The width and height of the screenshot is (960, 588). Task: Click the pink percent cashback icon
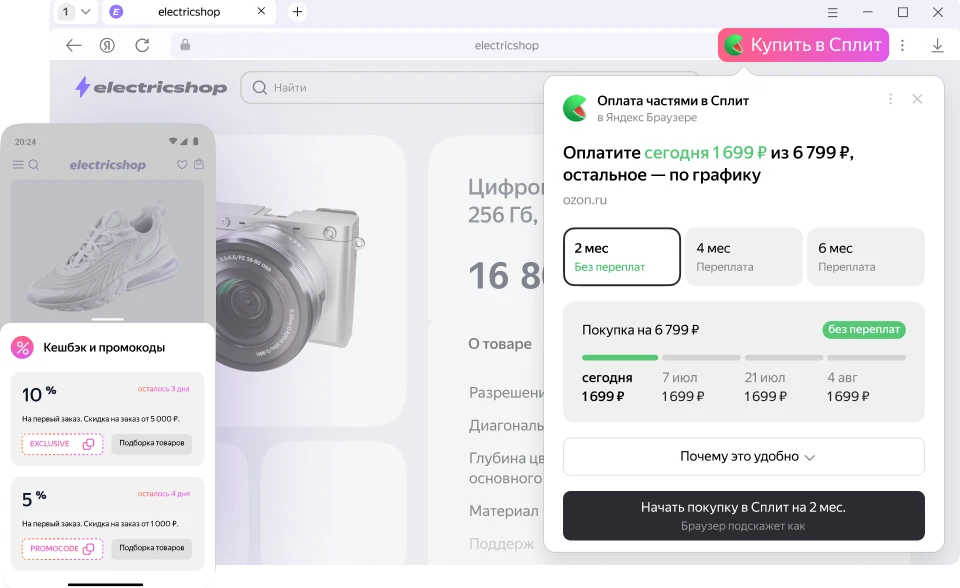(23, 347)
